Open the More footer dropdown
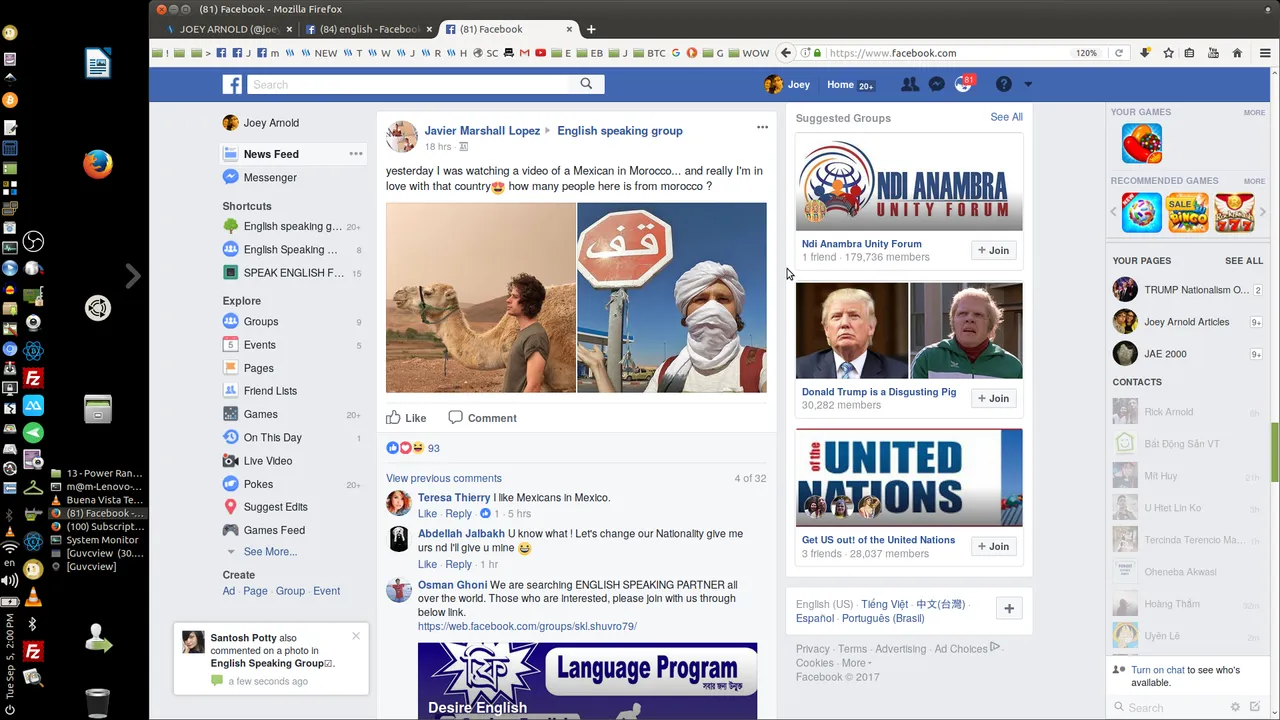 [x=856, y=663]
